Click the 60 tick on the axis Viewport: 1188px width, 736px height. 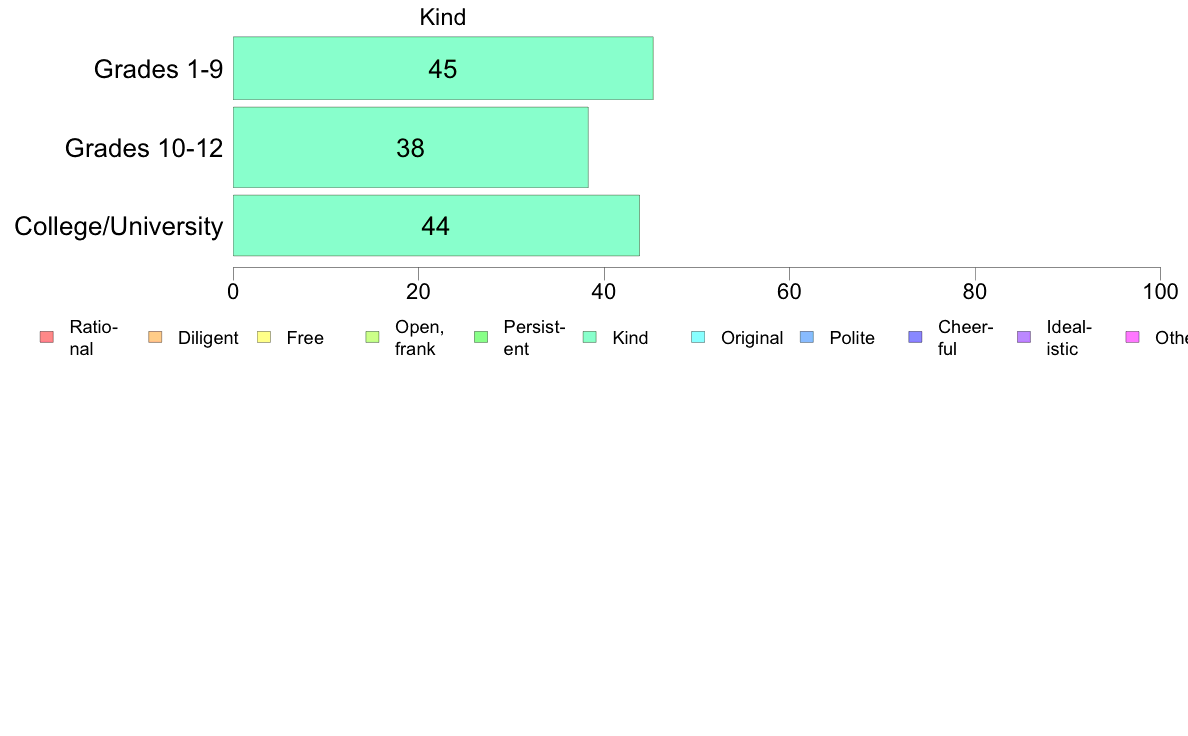[789, 292]
